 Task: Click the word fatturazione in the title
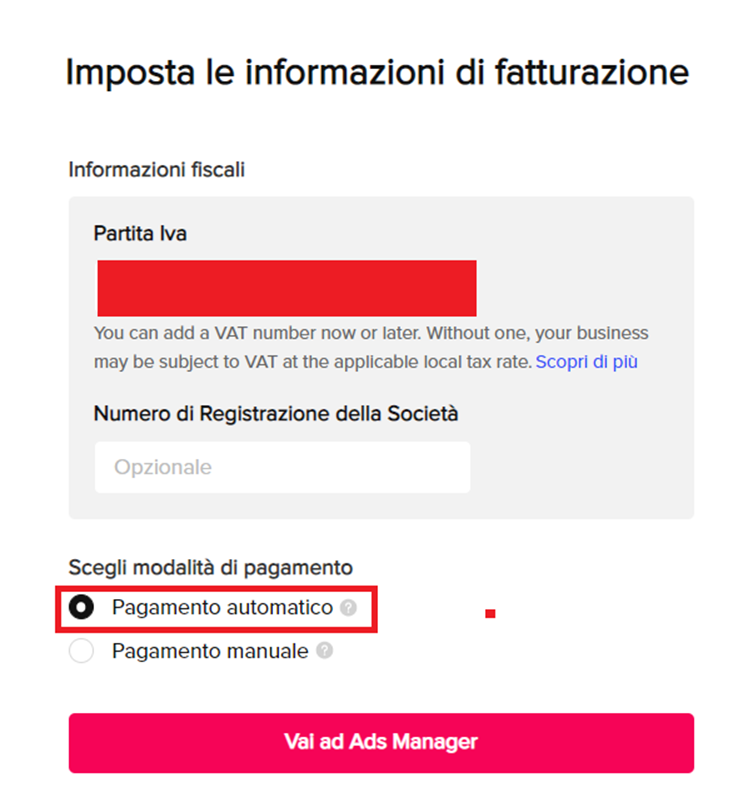[592, 72]
